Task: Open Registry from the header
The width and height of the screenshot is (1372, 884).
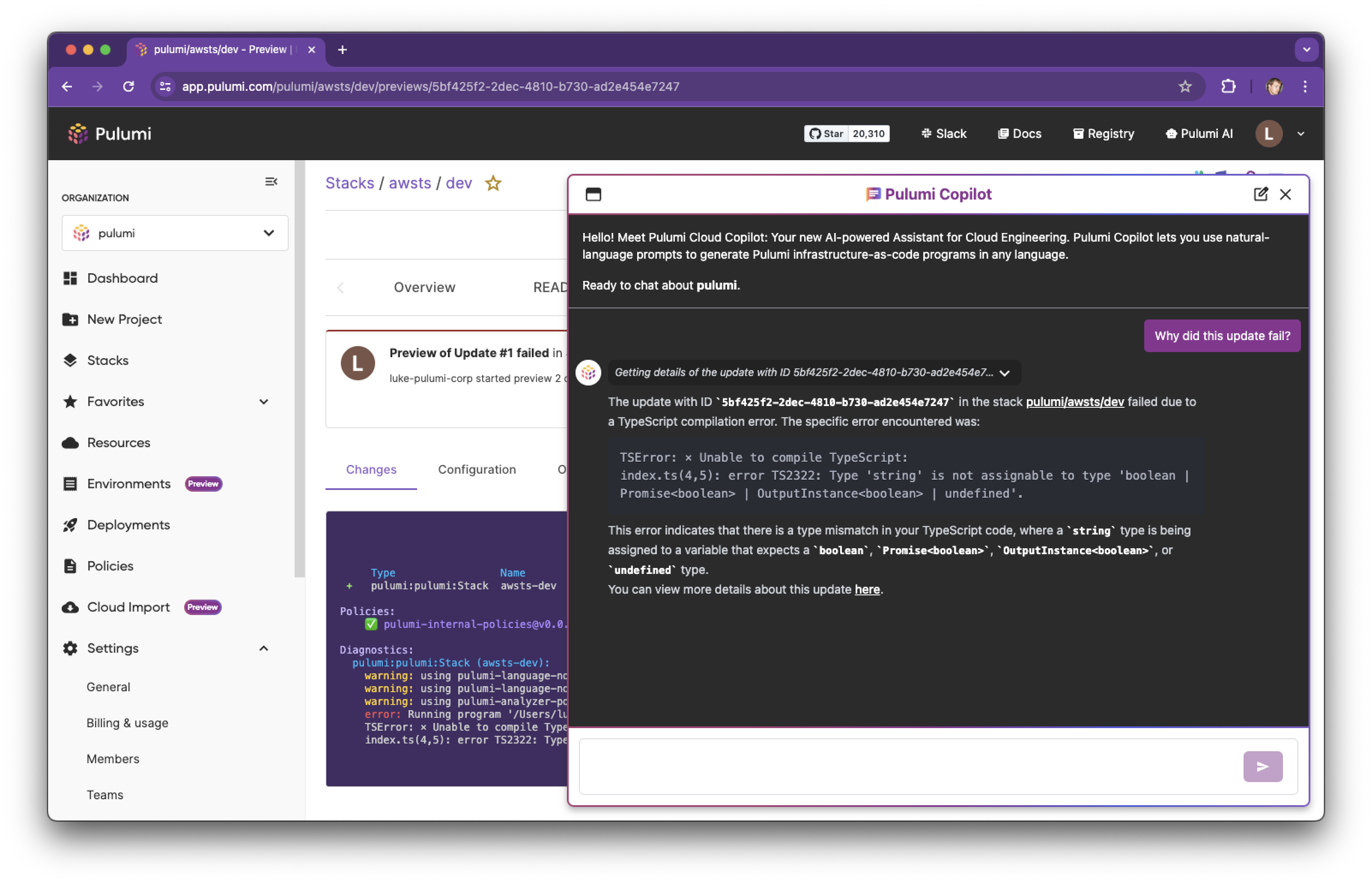Action: (1104, 134)
